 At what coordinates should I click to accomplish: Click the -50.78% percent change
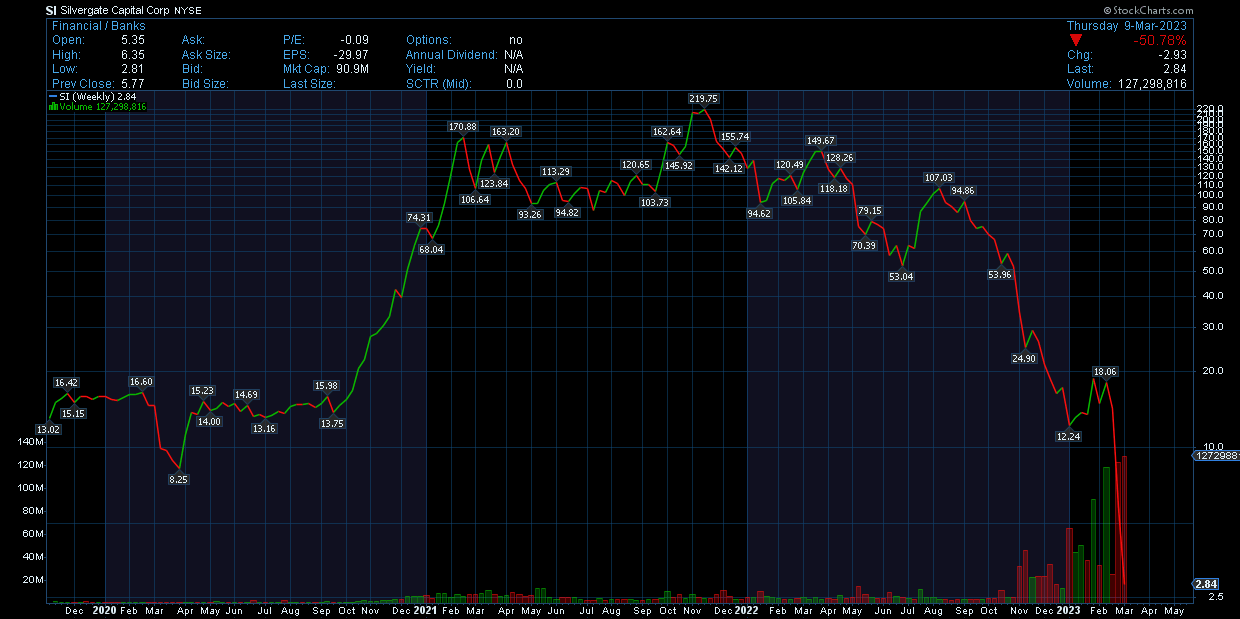[x=1159, y=40]
